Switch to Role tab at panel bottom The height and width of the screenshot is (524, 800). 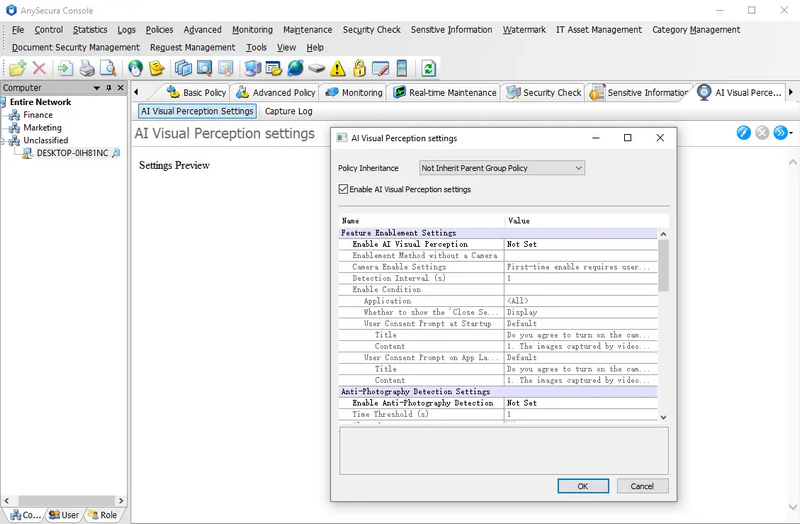(103, 515)
